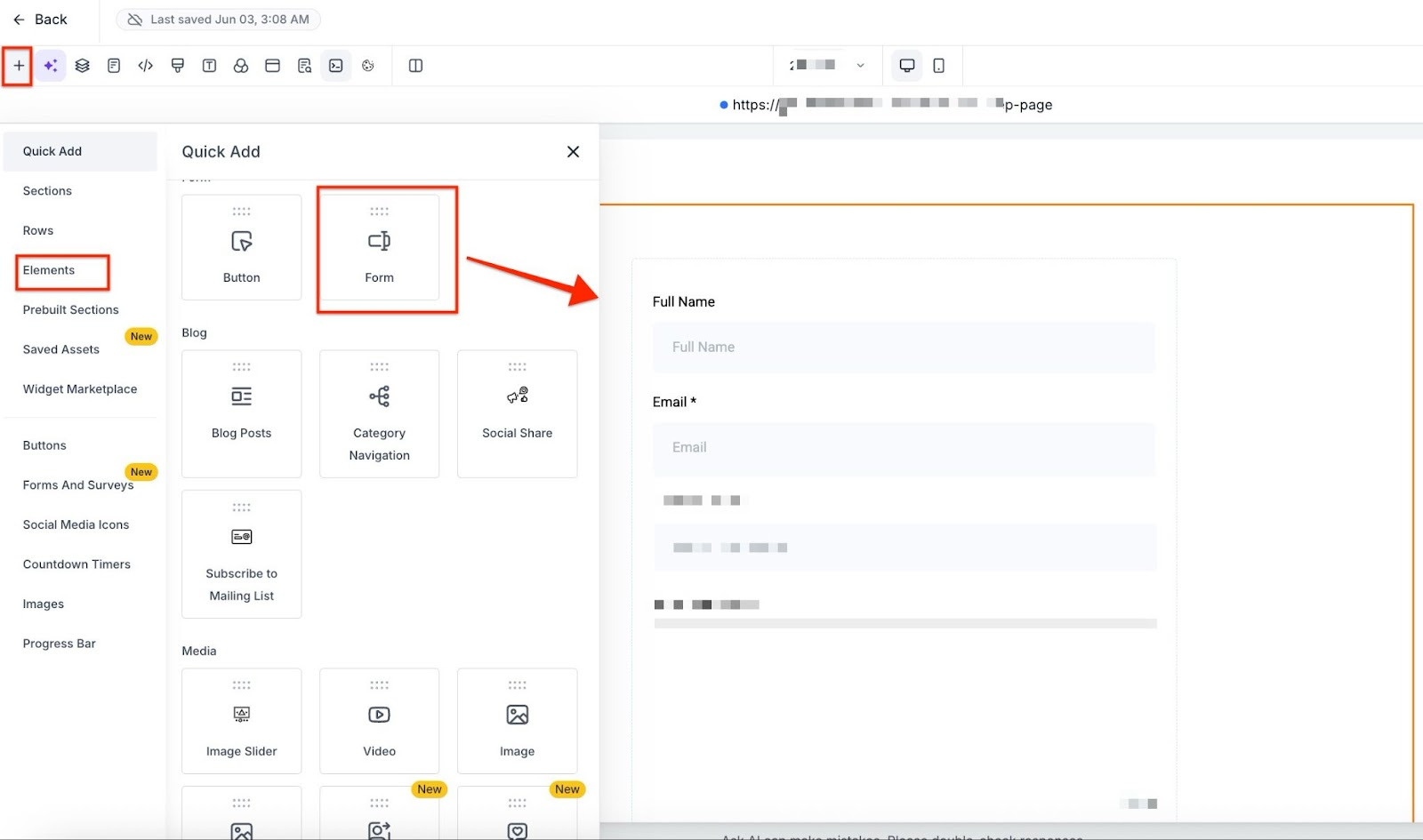
Task: Toggle the split column layout icon
Action: tap(415, 66)
